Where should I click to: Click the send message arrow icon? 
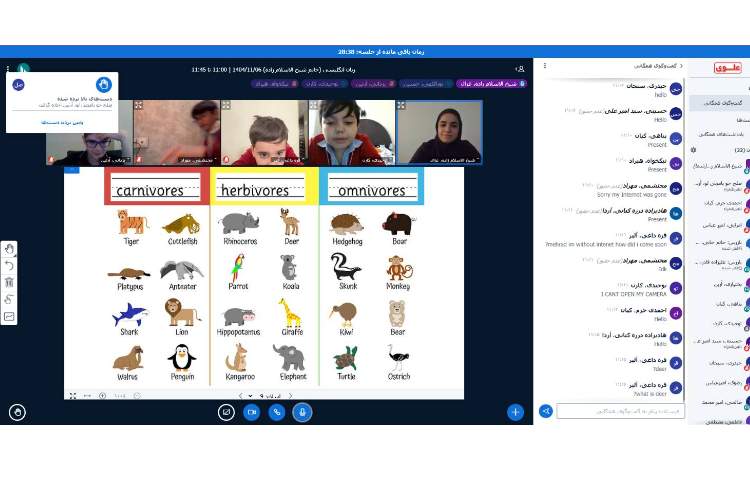[x=546, y=411]
